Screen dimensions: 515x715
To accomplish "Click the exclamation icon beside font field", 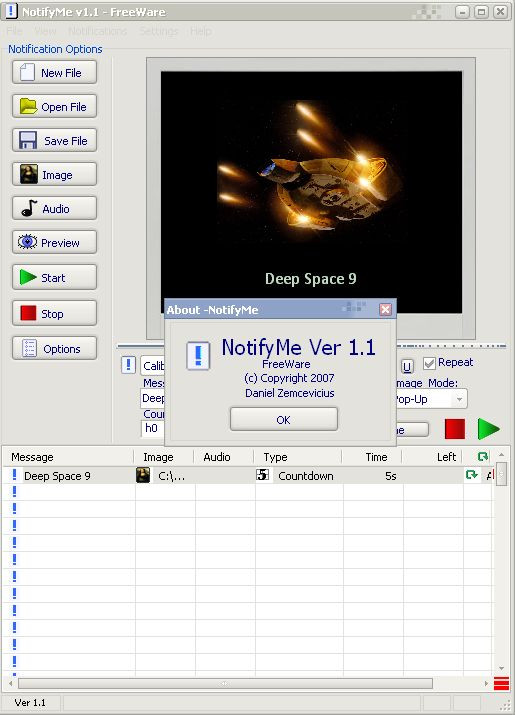I will (x=128, y=365).
